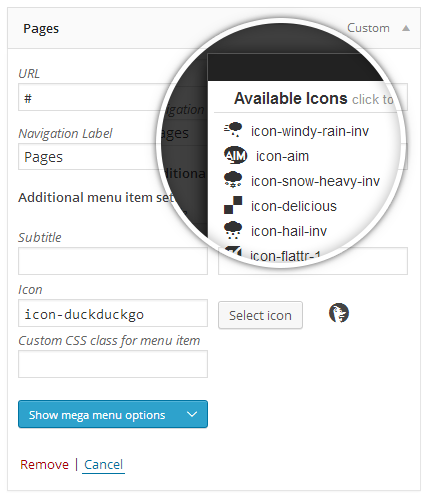Viewport: 427px width, 496px height.
Task: Choose the icon-hail-inv cloud icon
Action: click(233, 230)
